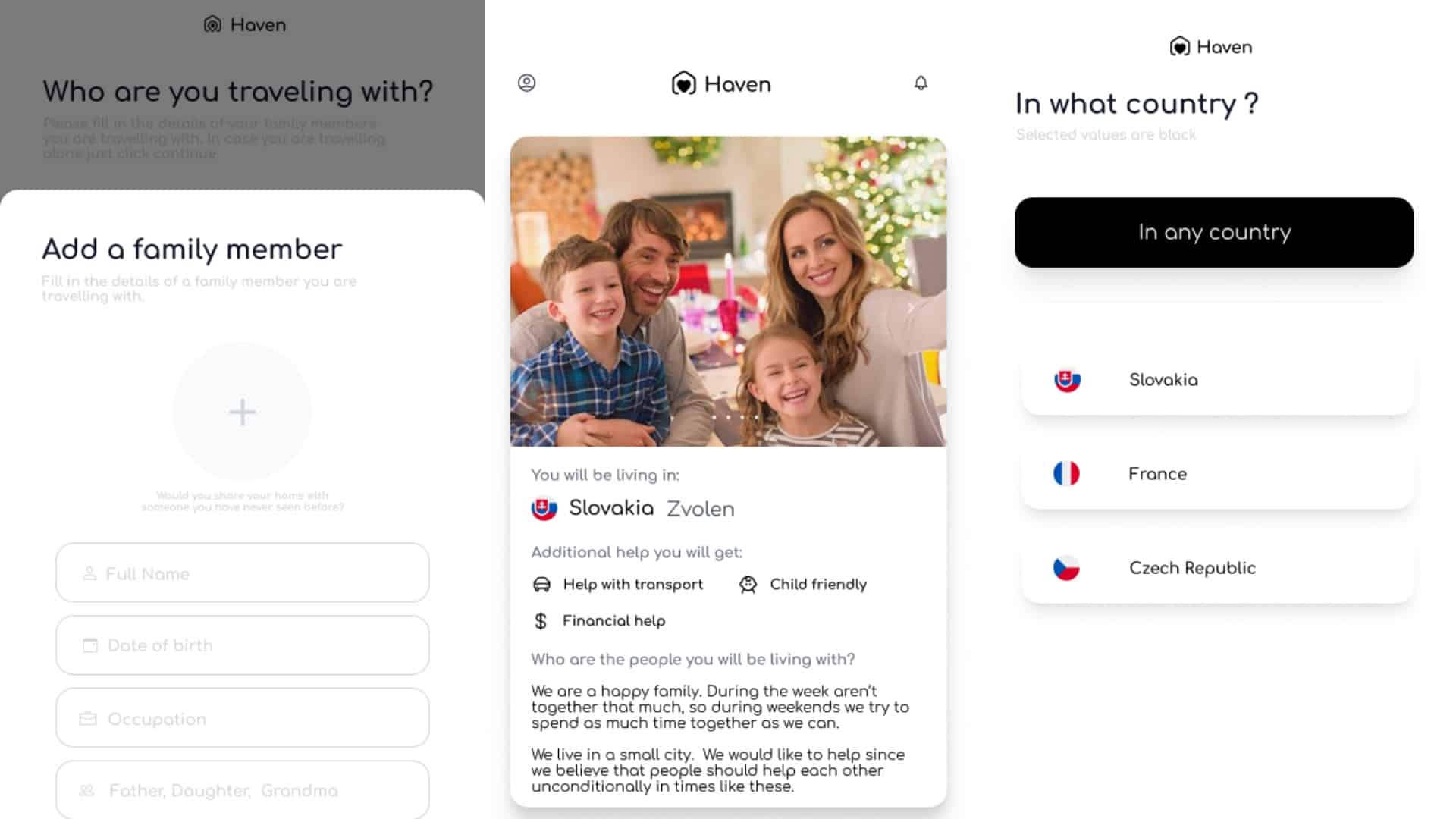Open the notifications bell
The width and height of the screenshot is (1456, 819).
tap(921, 83)
